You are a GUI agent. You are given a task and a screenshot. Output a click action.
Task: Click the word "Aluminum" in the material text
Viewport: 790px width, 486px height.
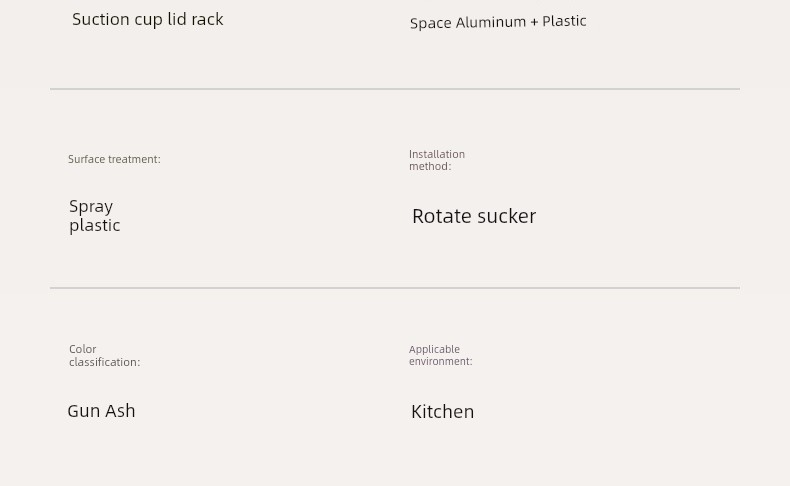490,22
